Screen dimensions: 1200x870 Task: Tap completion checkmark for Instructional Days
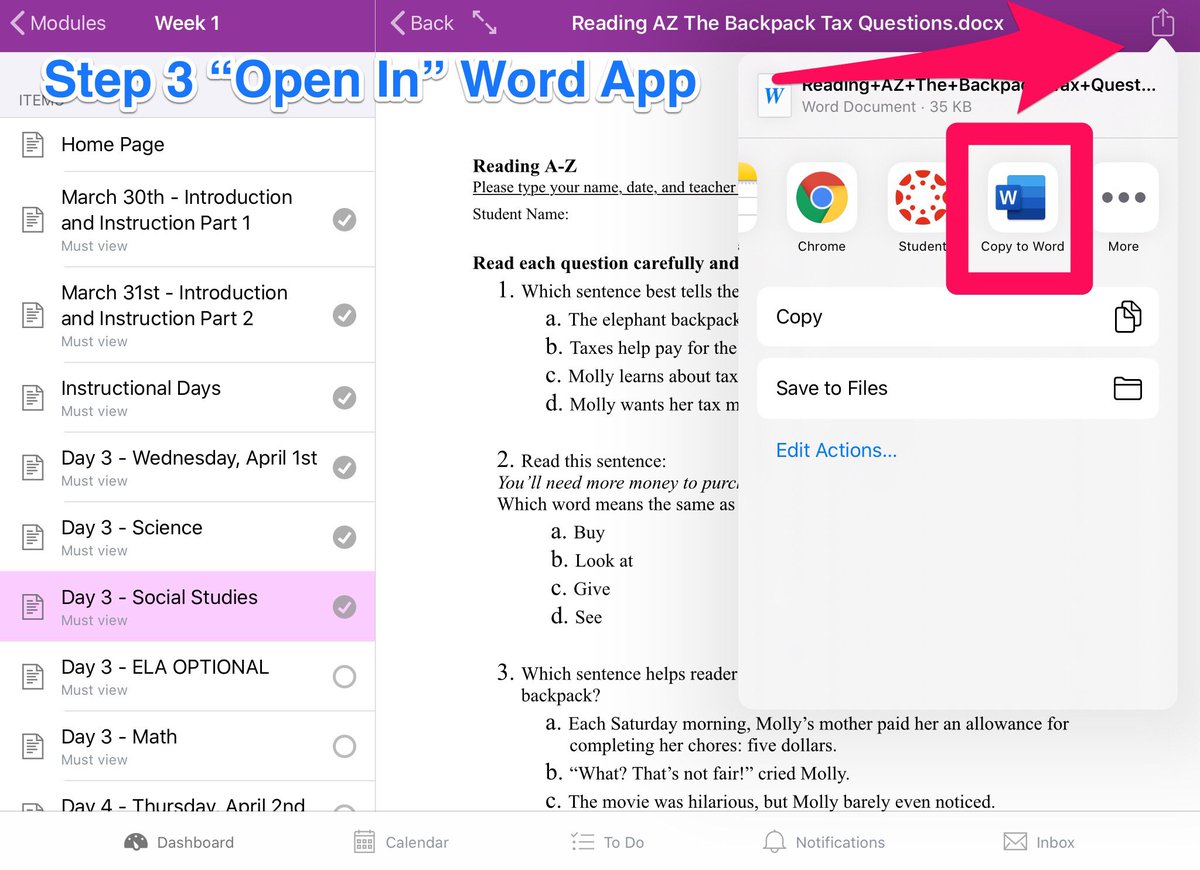tap(344, 398)
